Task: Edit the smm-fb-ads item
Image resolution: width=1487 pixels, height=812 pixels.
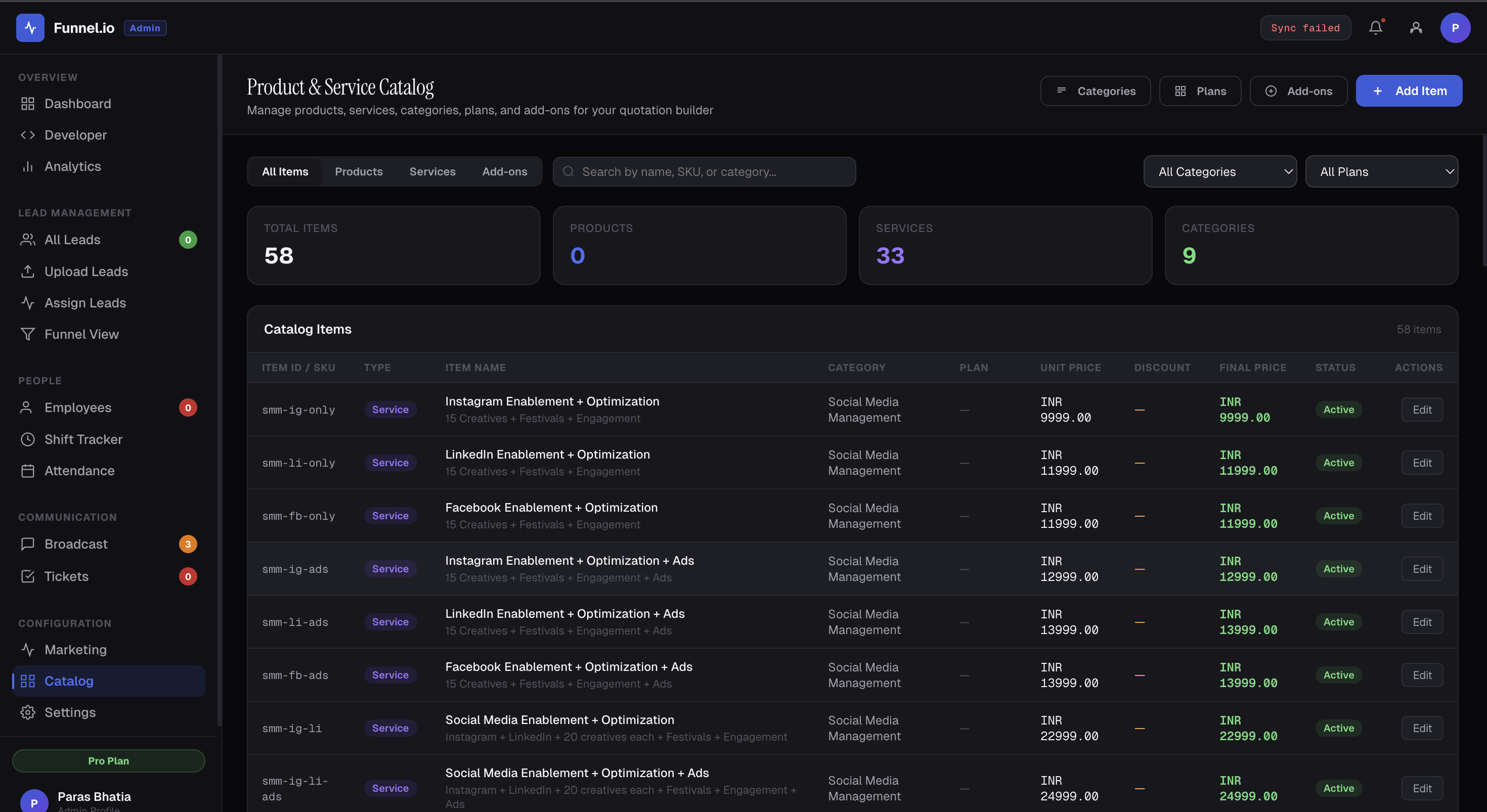Action: [1422, 674]
